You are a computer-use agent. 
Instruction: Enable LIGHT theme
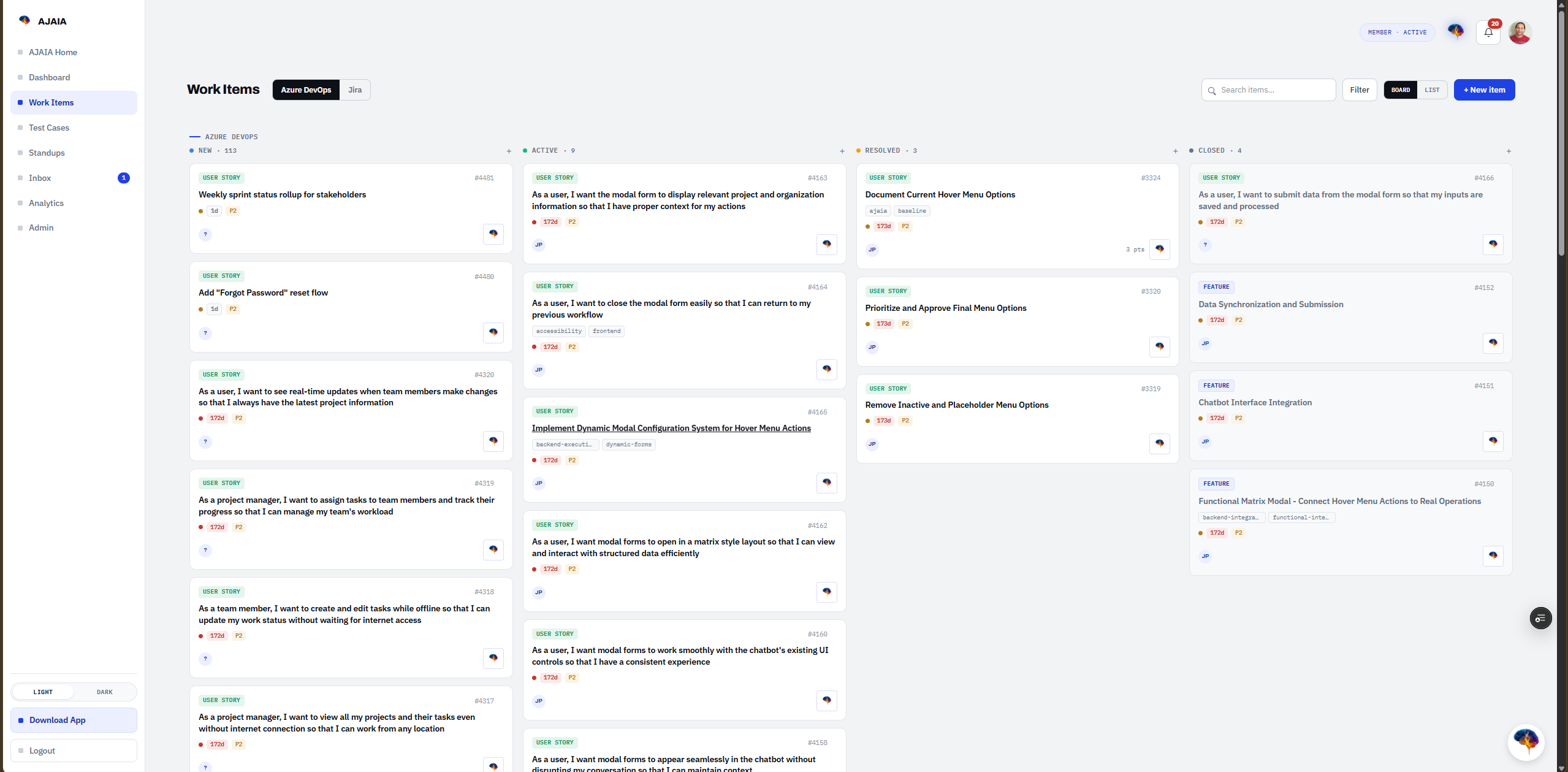(x=43, y=692)
